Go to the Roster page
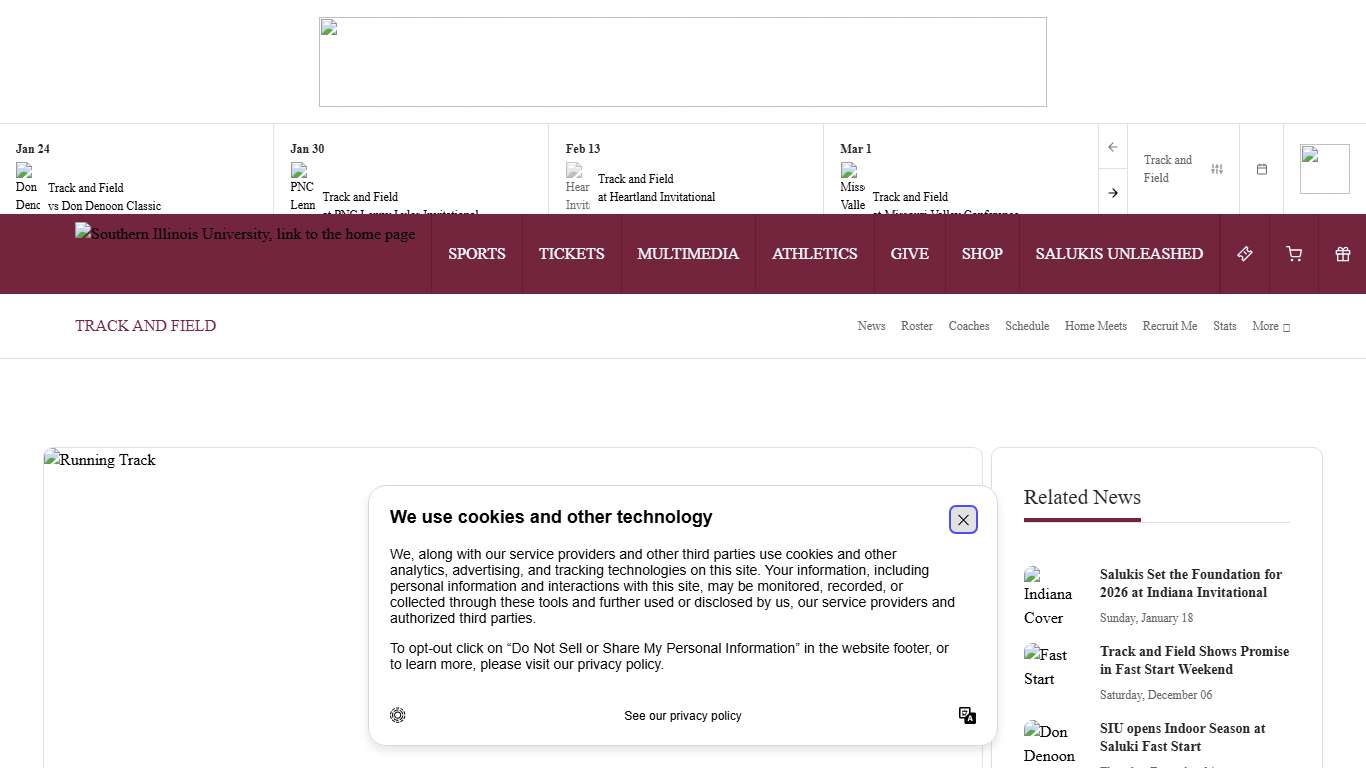 pos(917,326)
